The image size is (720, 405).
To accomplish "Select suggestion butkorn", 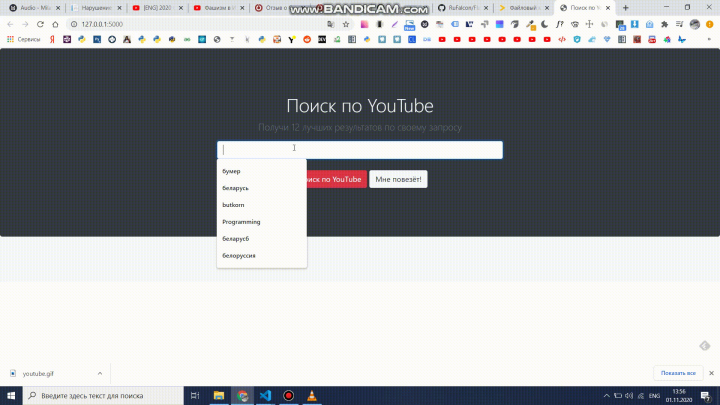I will [262, 205].
